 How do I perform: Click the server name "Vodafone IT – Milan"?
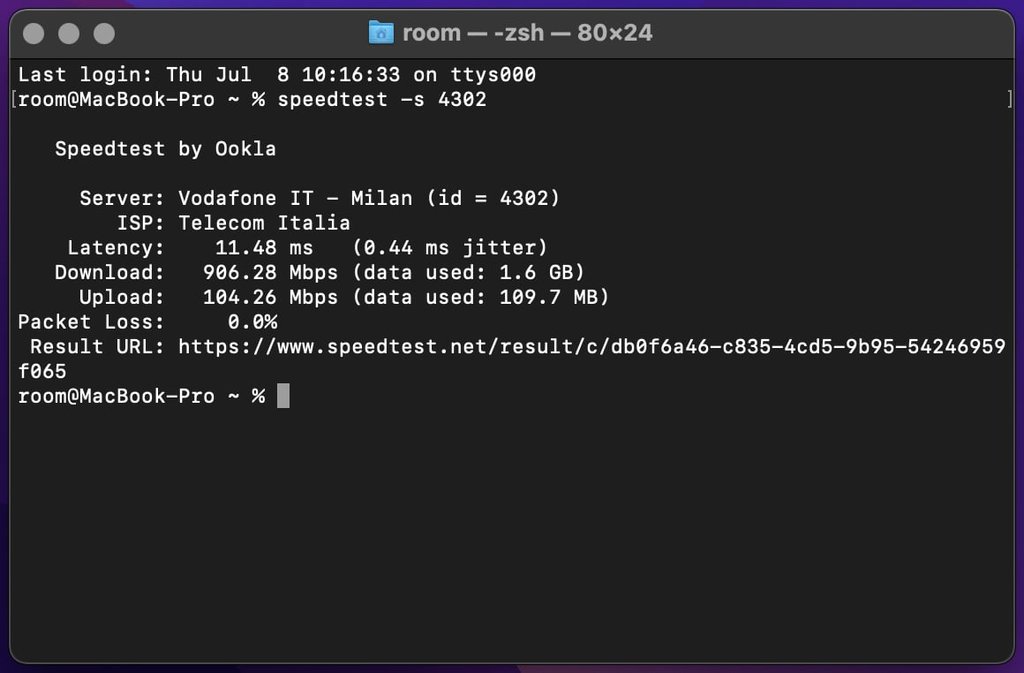coord(295,198)
